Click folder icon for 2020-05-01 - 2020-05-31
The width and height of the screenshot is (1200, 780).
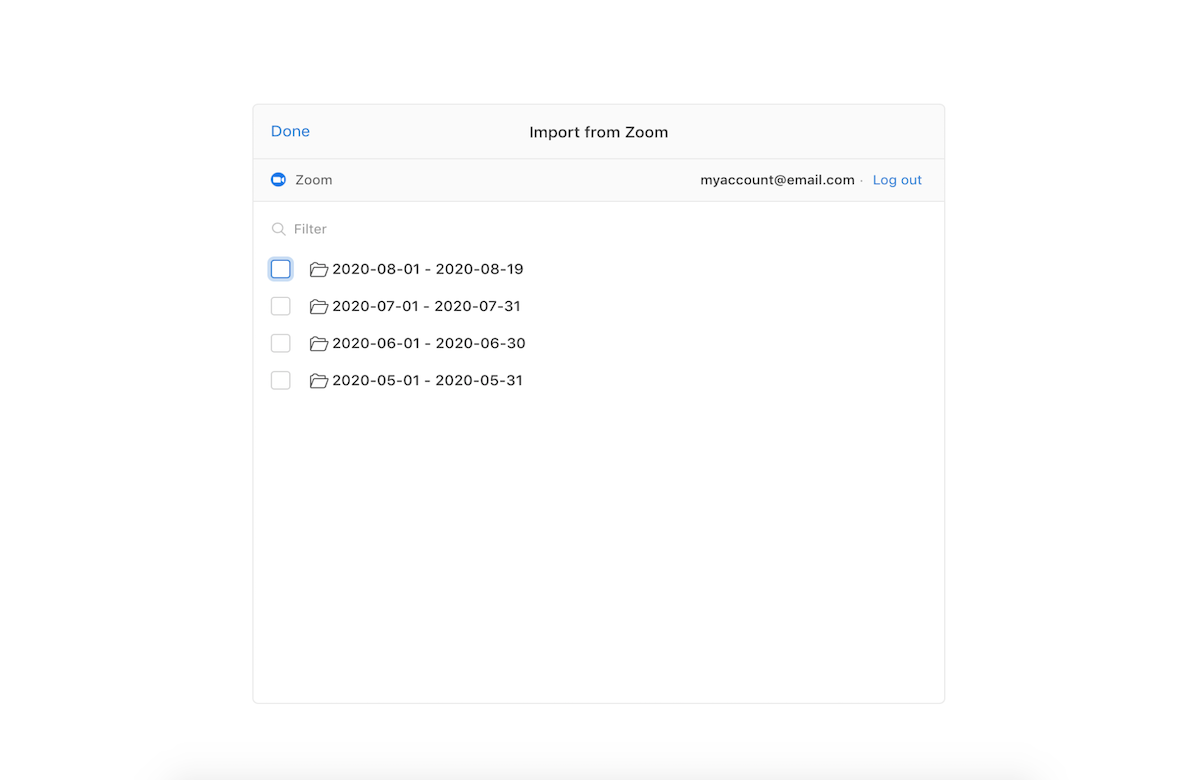coord(319,380)
